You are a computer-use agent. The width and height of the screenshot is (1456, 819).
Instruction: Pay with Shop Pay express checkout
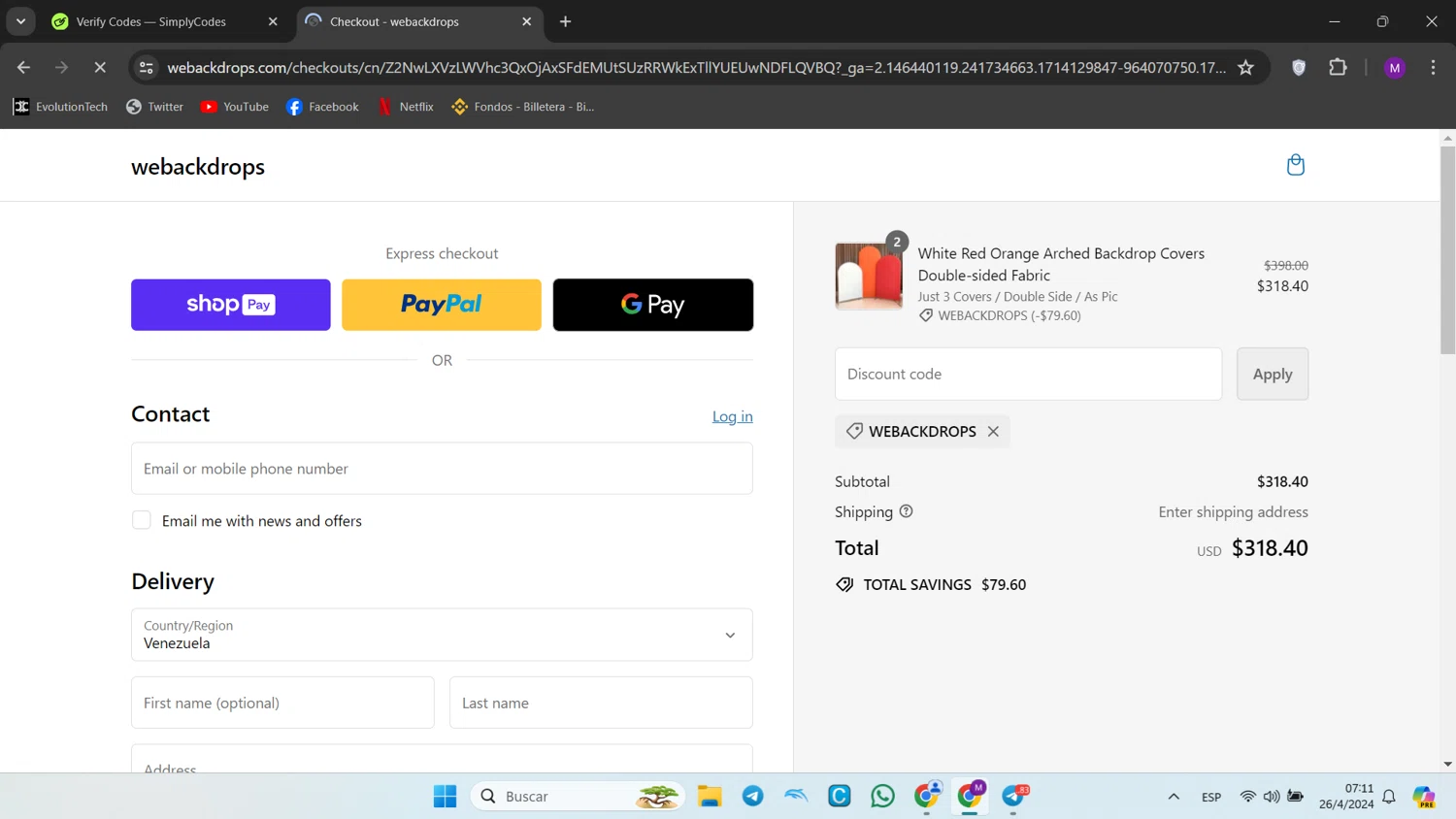pos(231,305)
